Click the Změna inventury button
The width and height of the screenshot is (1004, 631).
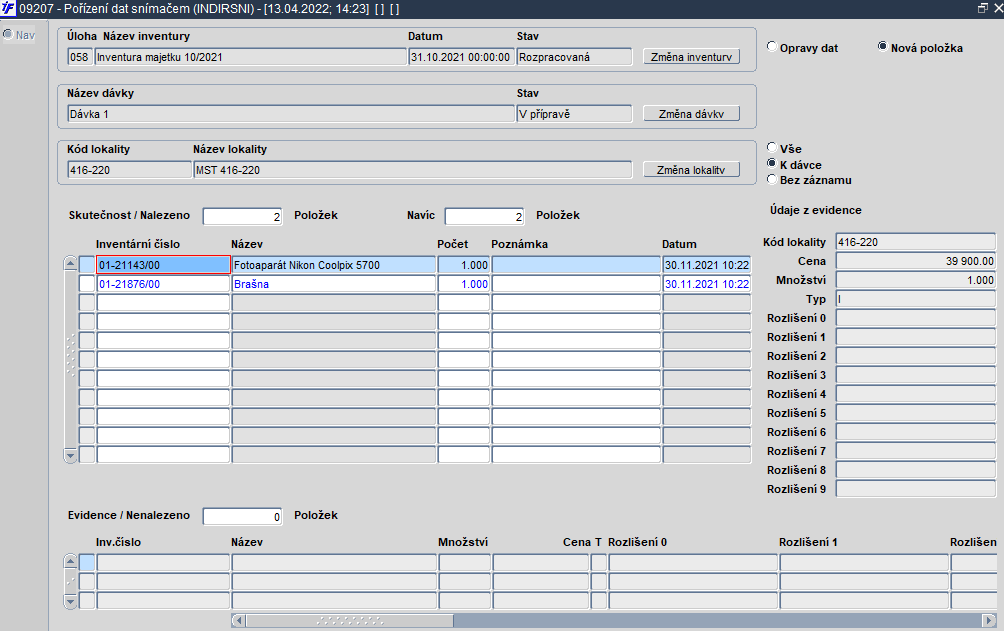692,57
